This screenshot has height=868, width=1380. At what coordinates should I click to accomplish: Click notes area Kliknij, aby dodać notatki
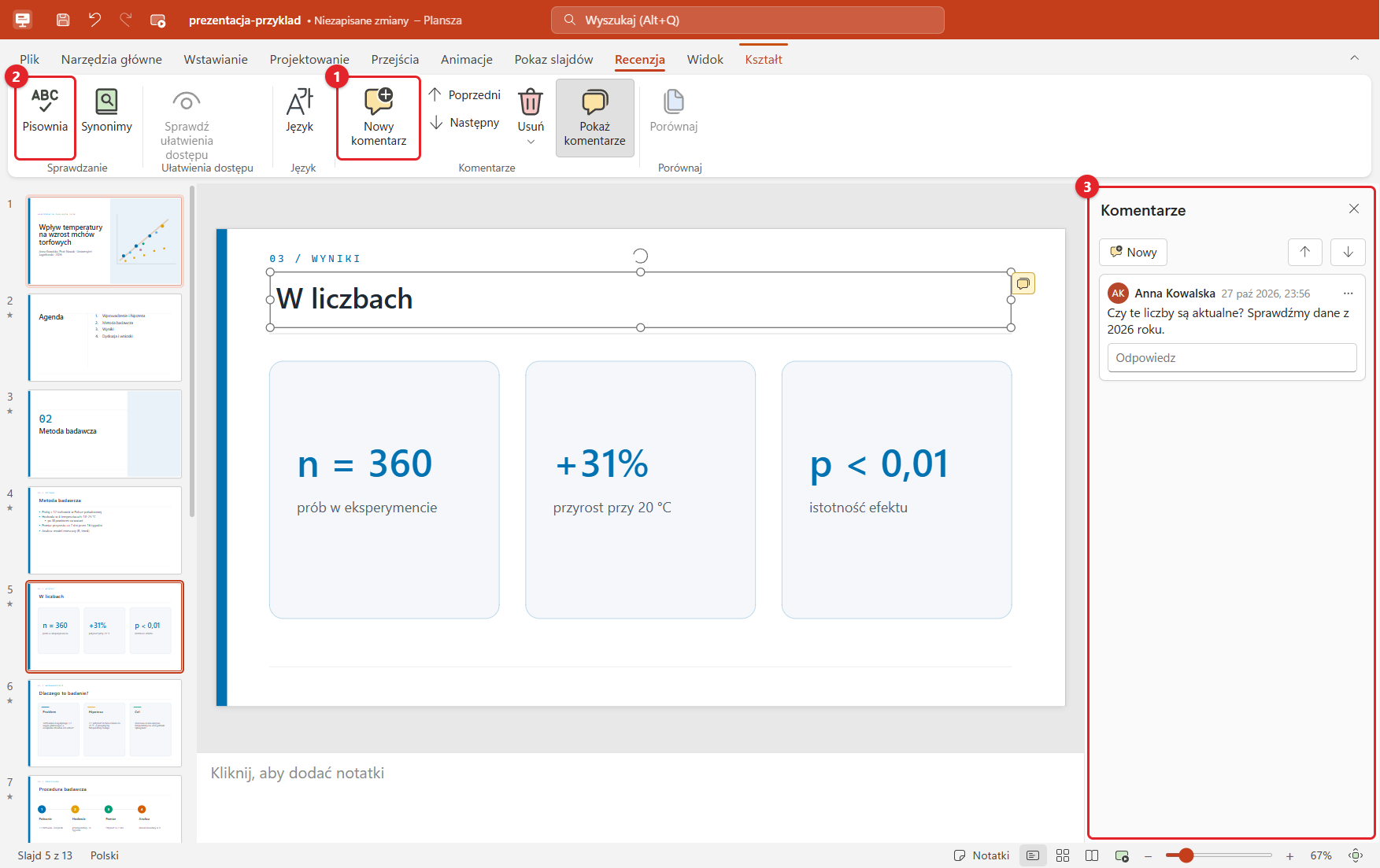point(298,773)
